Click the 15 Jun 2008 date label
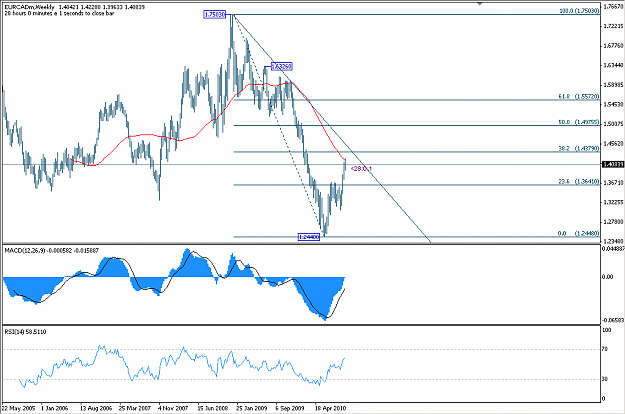The width and height of the screenshot is (625, 414). [x=213, y=408]
